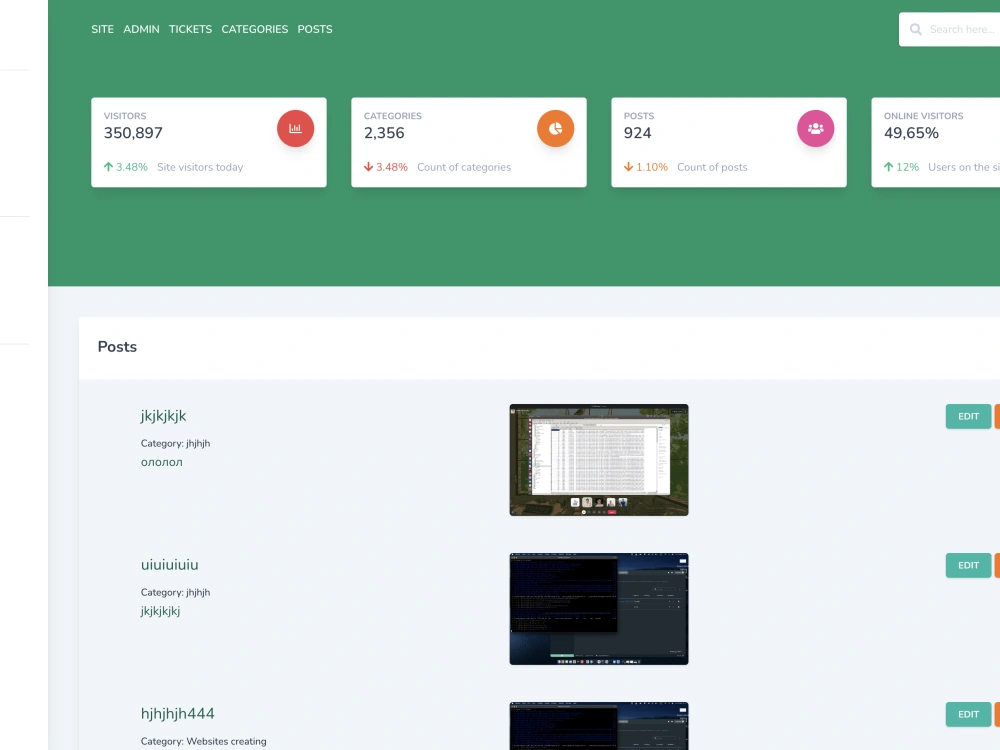Click 'Category: jhjhjh' under post jkjkjkjk
The width and height of the screenshot is (1000, 750).
(175, 443)
